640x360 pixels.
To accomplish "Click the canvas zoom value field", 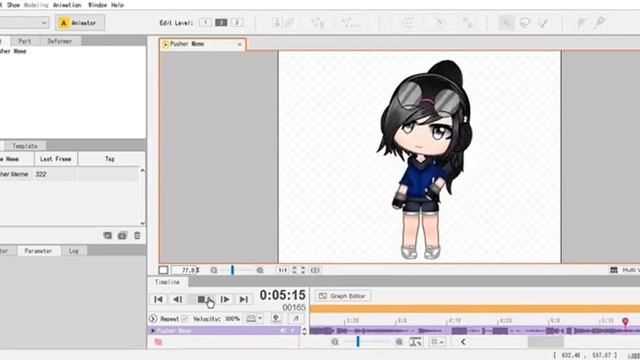I will click(186, 270).
